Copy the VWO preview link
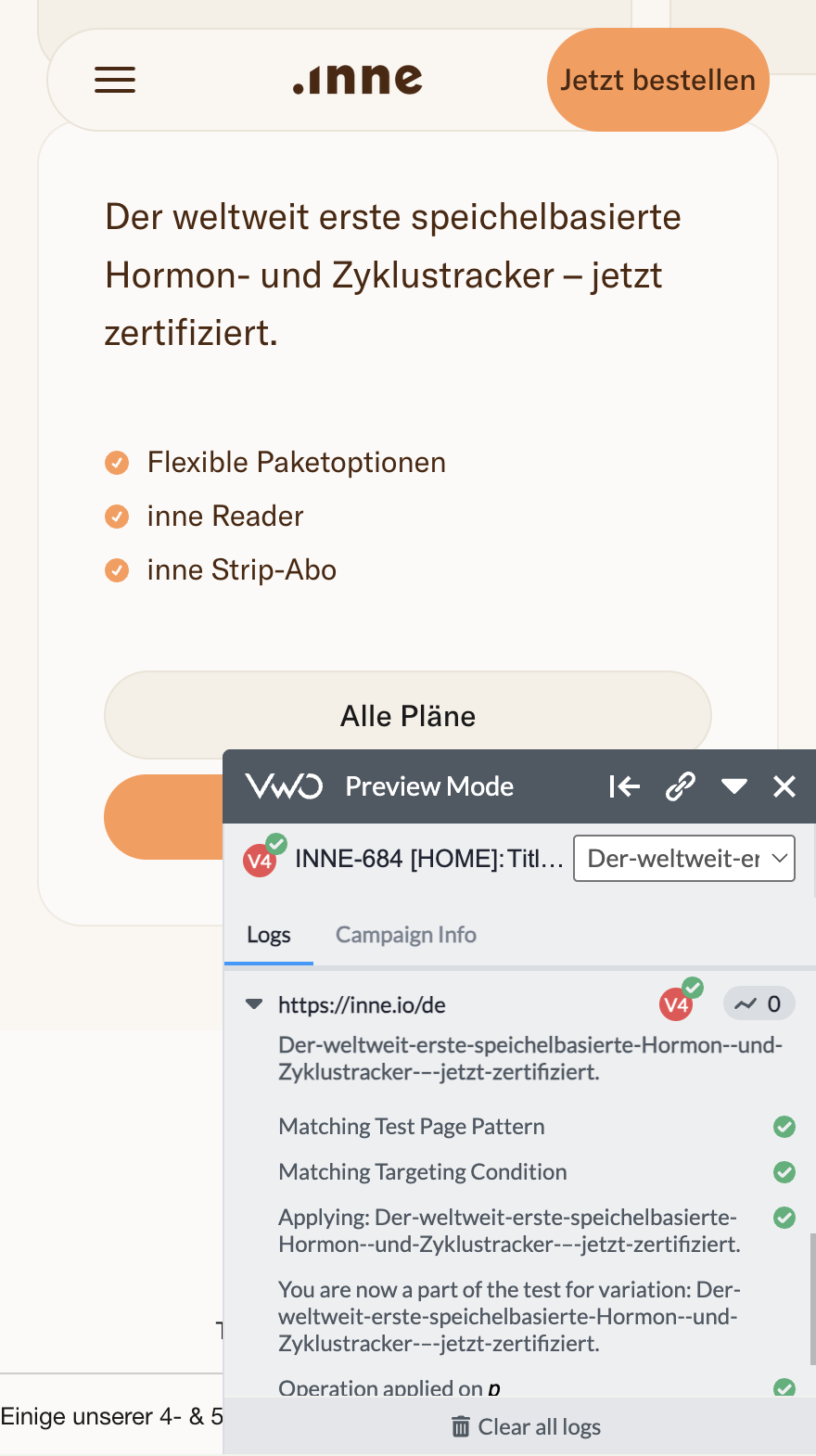Screen dimensions: 816x1456 pyautogui.click(x=681, y=786)
